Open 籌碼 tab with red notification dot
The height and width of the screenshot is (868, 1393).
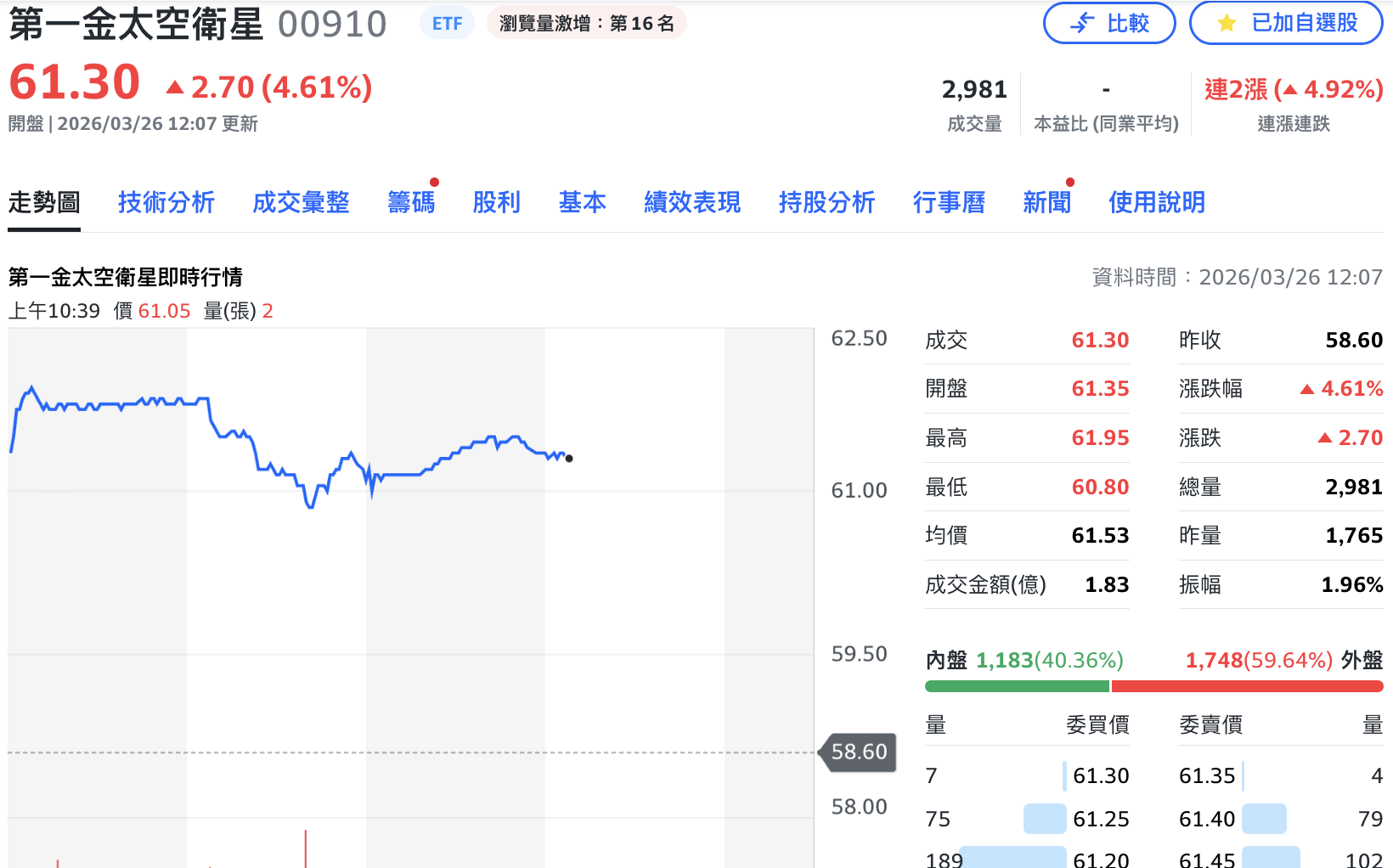pos(411,203)
